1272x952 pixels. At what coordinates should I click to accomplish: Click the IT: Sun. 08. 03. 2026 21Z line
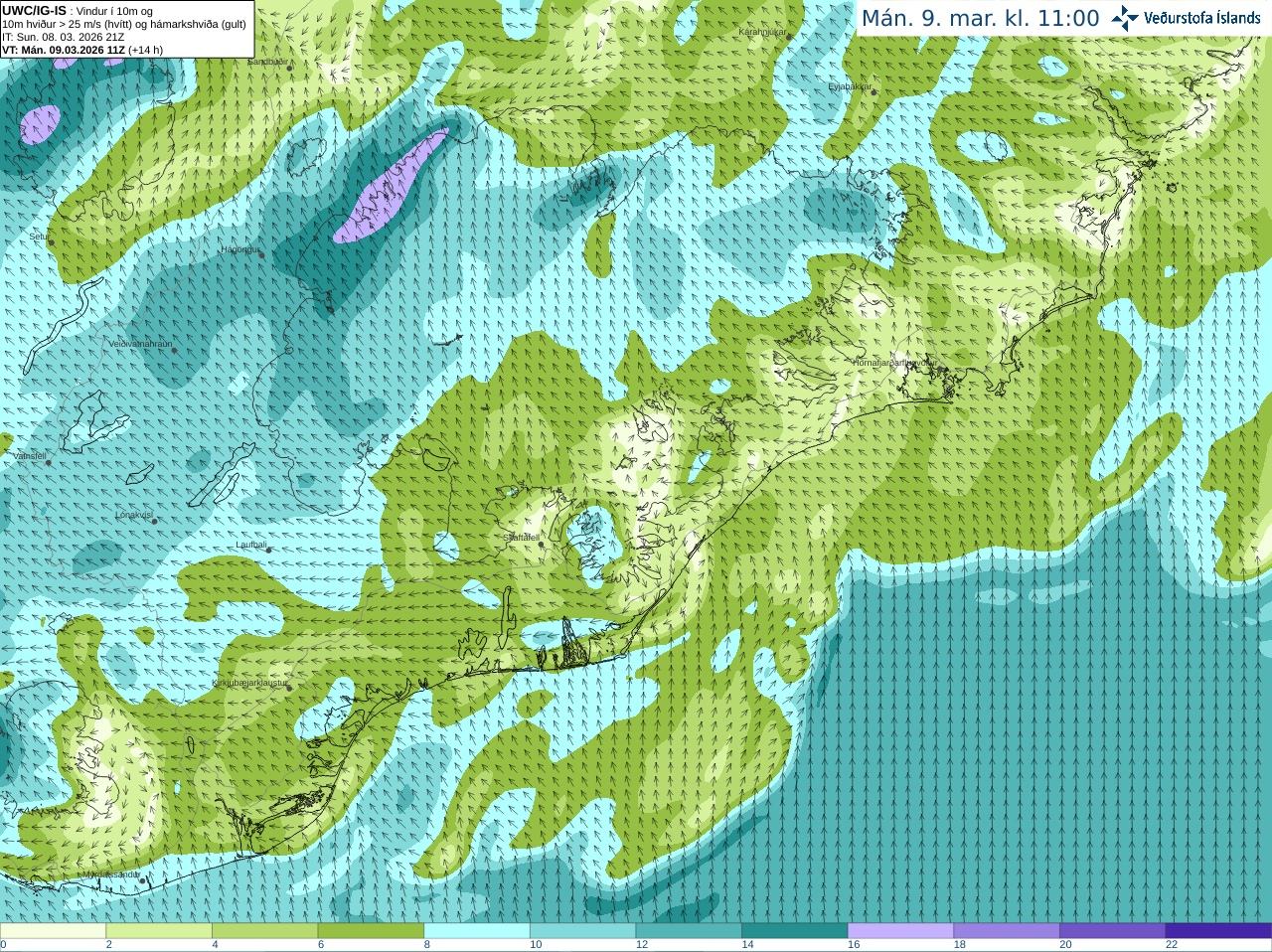[63, 37]
